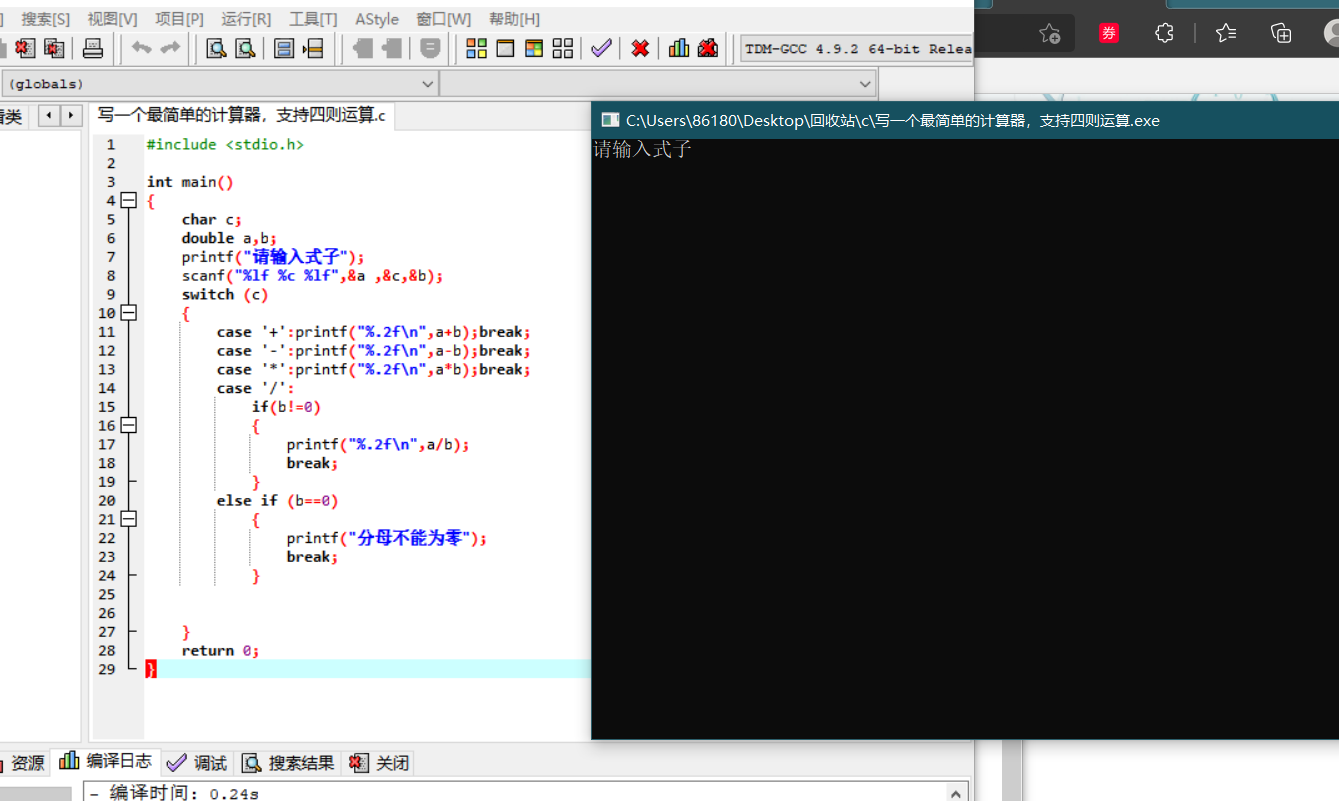Click the Print toolbar icon
The width and height of the screenshot is (1339, 801).
[x=93, y=48]
